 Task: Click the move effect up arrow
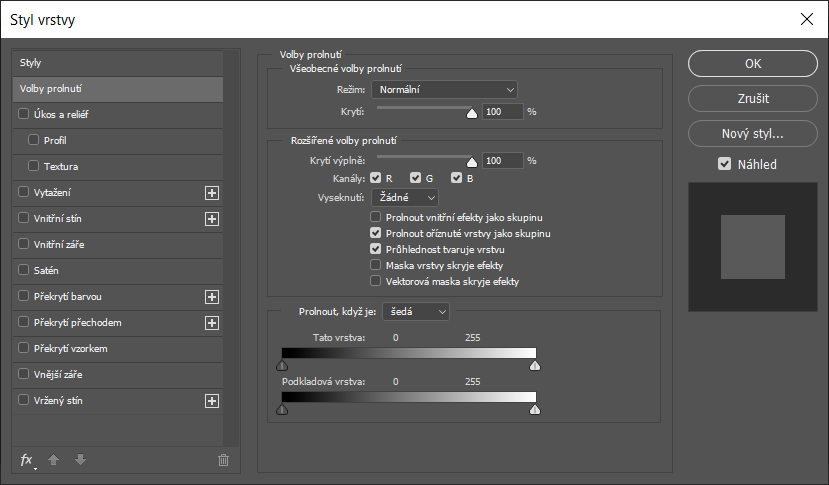[x=55, y=460]
